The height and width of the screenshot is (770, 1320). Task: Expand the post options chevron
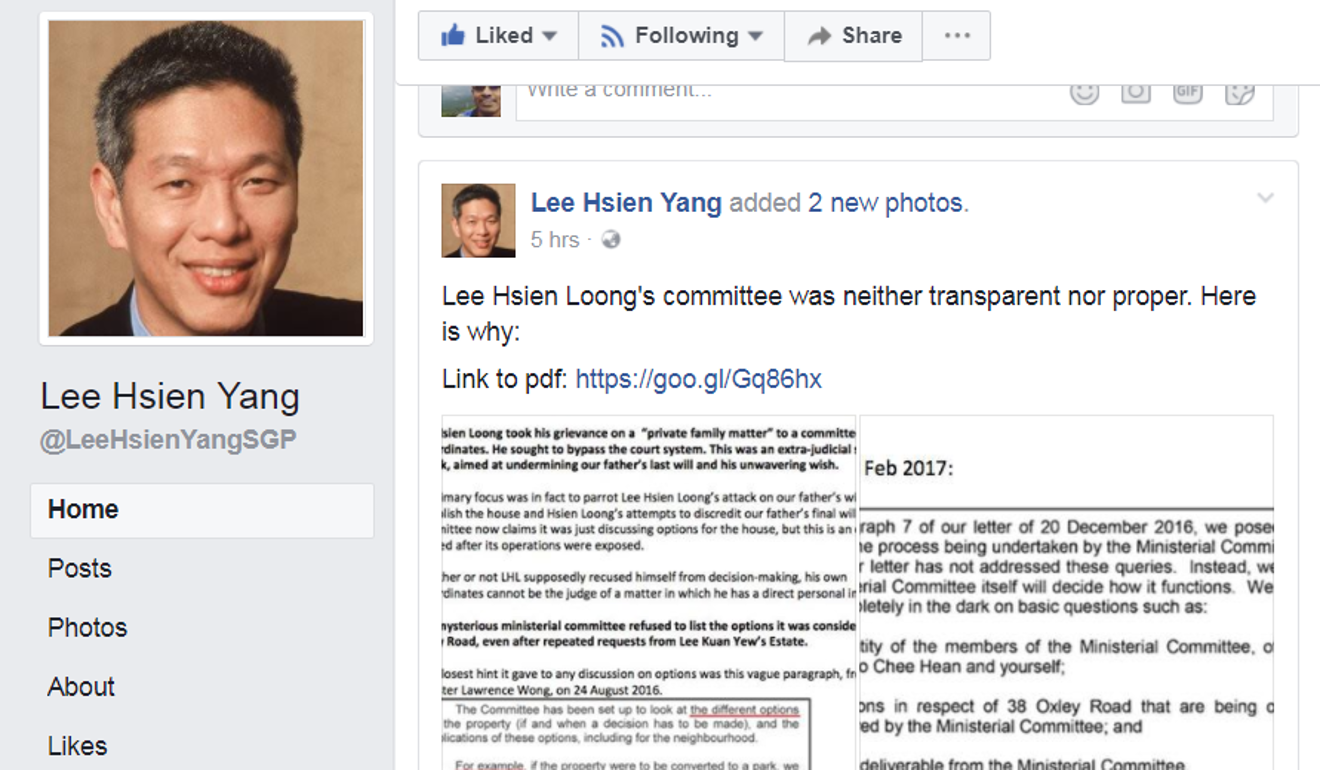click(1265, 198)
